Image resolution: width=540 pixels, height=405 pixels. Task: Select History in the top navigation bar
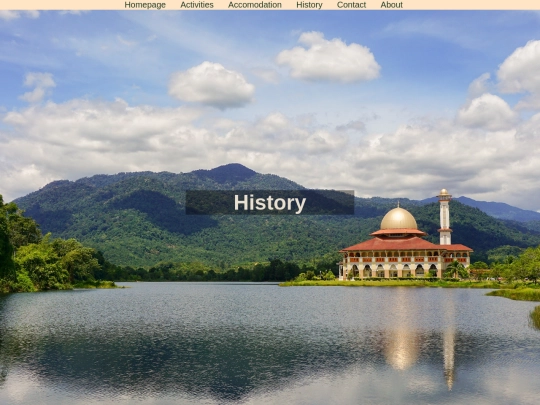pos(309,5)
